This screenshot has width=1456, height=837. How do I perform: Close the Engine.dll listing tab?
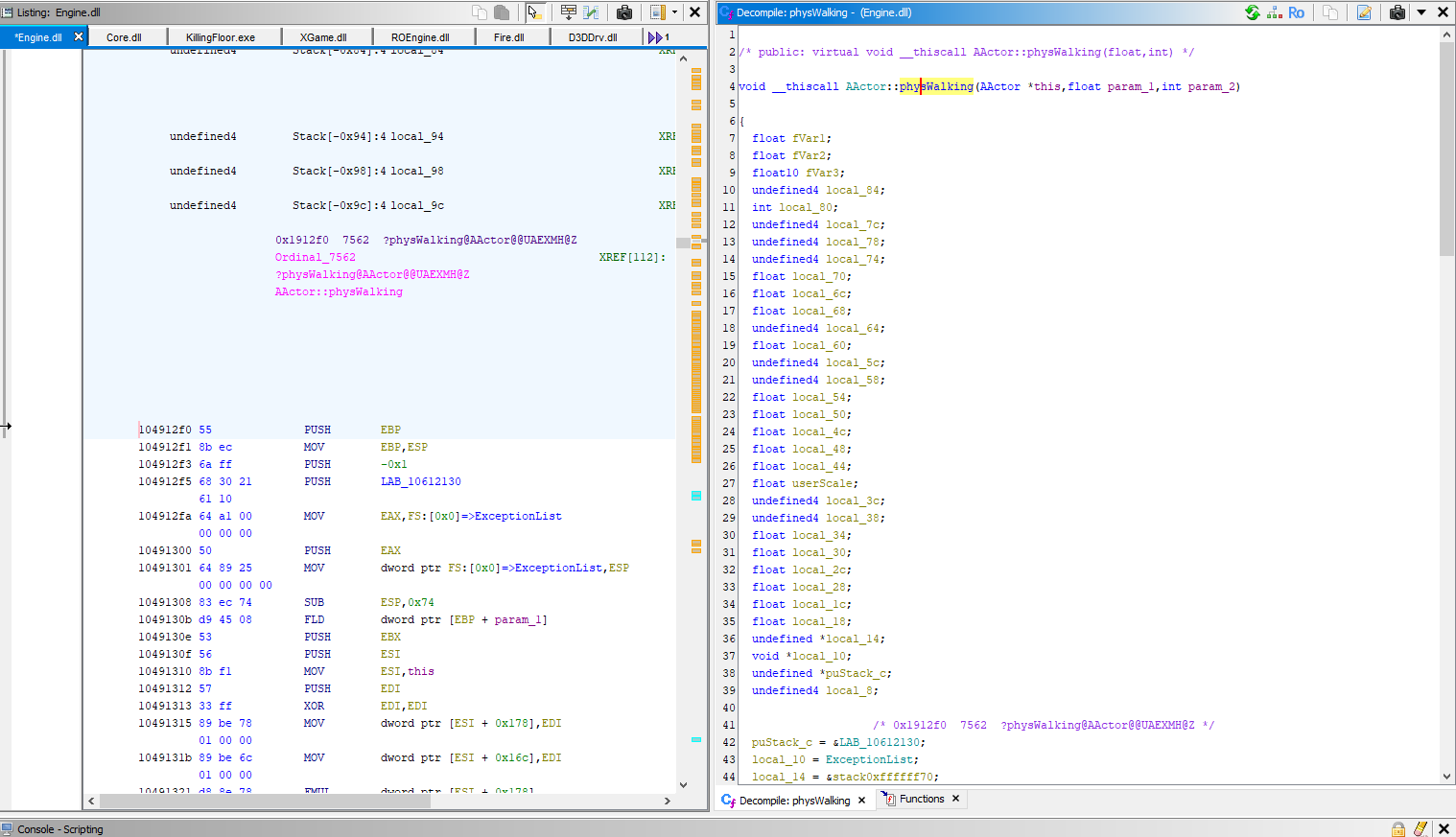(79, 36)
